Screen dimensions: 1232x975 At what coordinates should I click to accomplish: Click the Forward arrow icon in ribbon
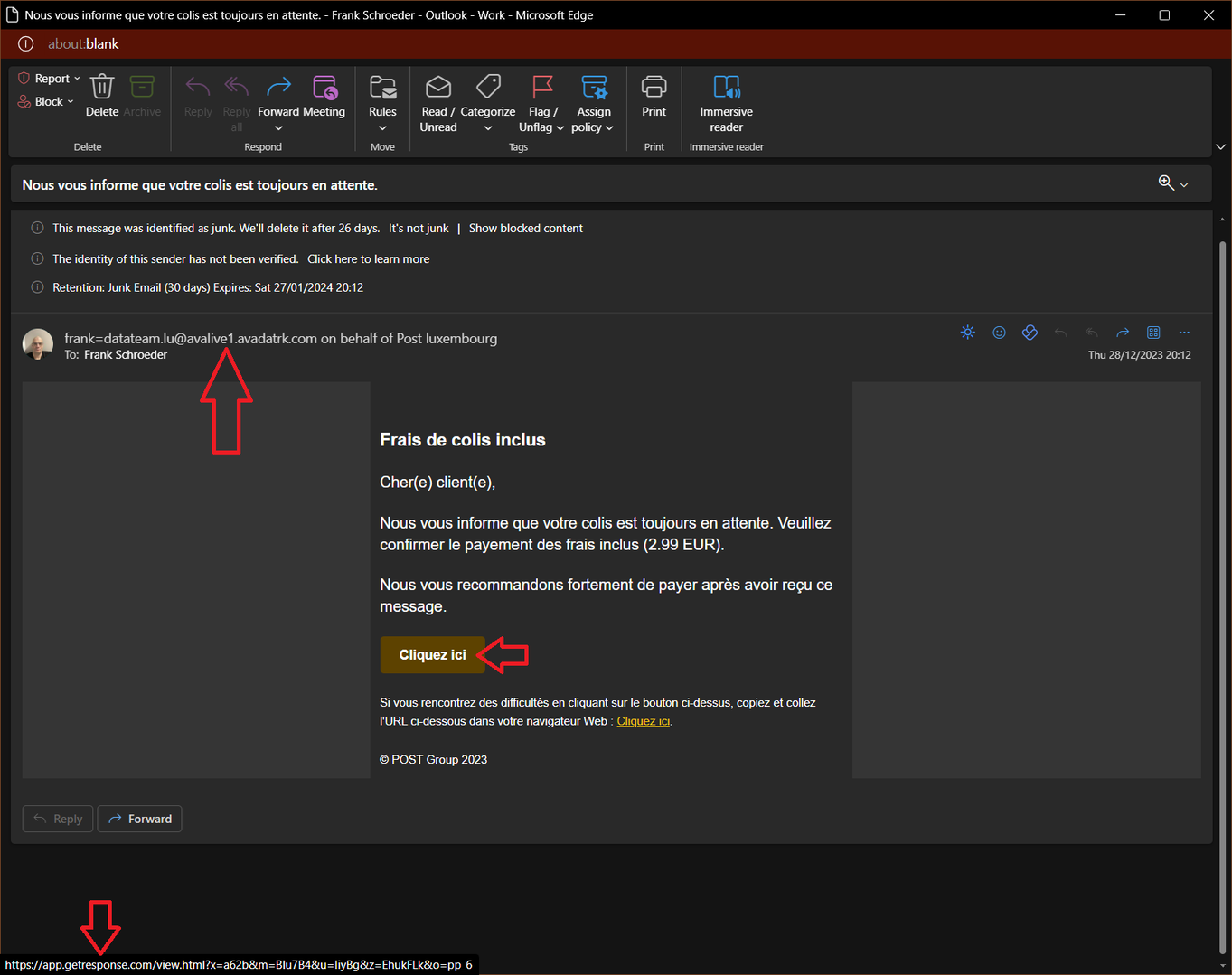coord(278,88)
